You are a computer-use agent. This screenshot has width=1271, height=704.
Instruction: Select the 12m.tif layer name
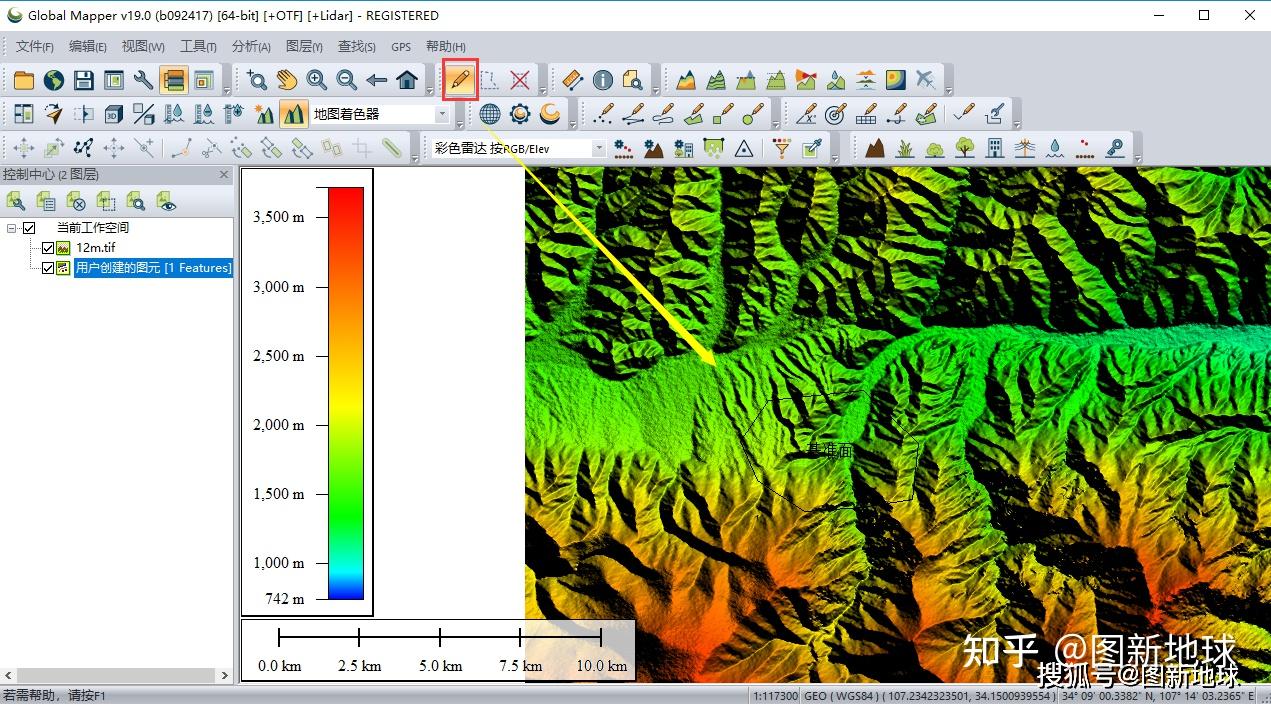pyautogui.click(x=96, y=248)
